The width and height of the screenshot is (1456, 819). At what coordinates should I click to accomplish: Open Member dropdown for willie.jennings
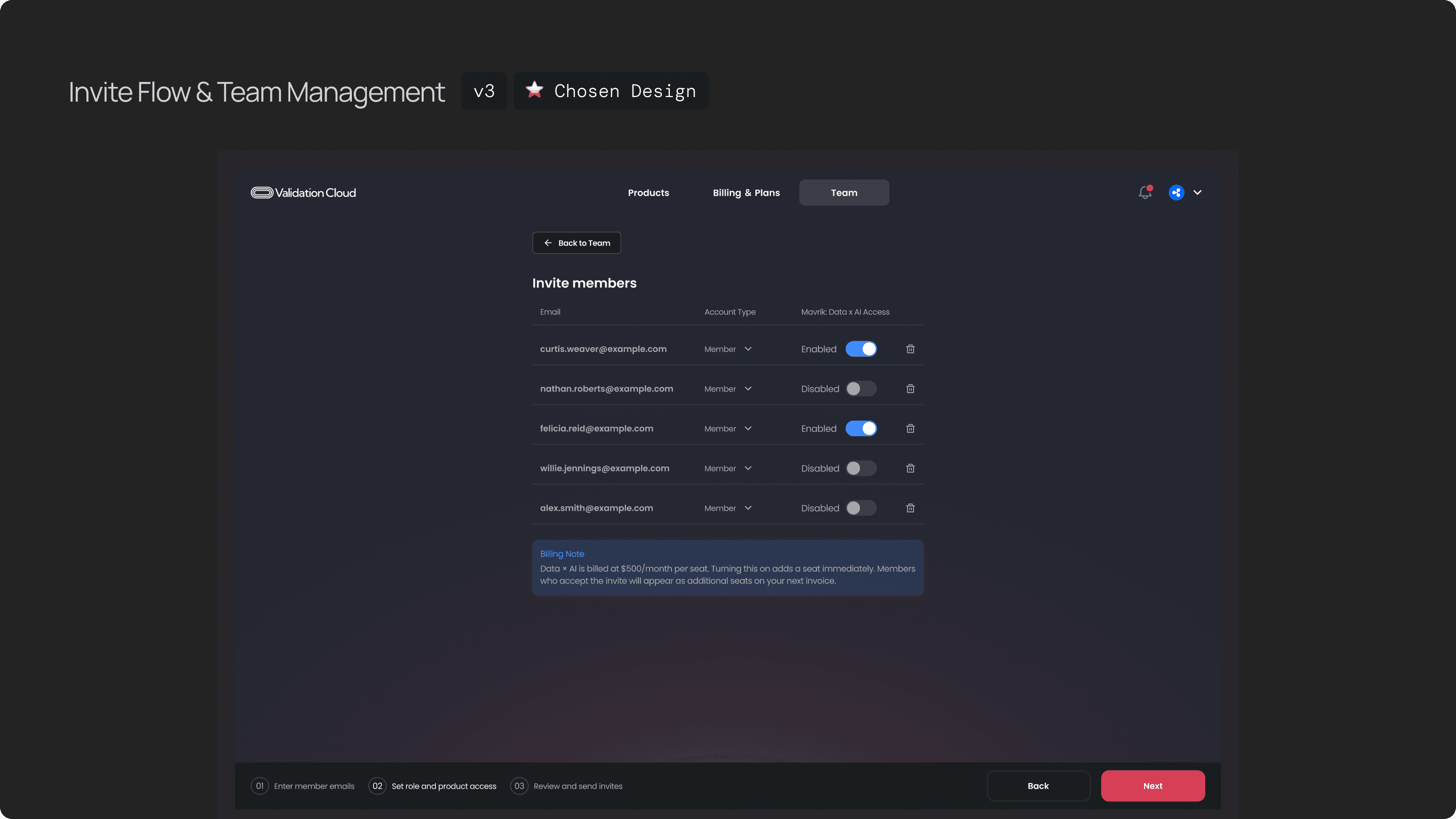[x=728, y=468]
